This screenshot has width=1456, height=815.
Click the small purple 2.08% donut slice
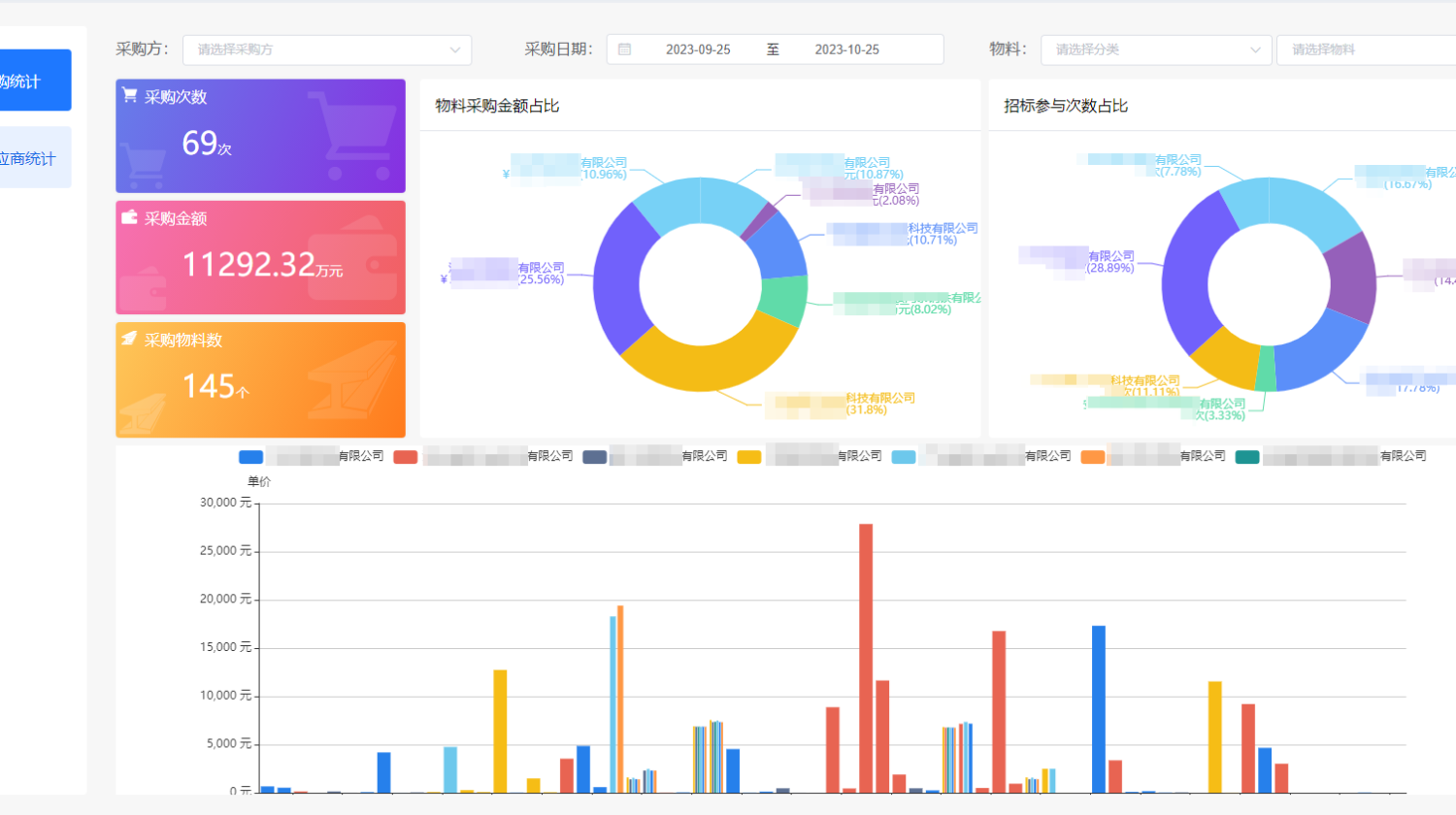pyautogui.click(x=760, y=221)
